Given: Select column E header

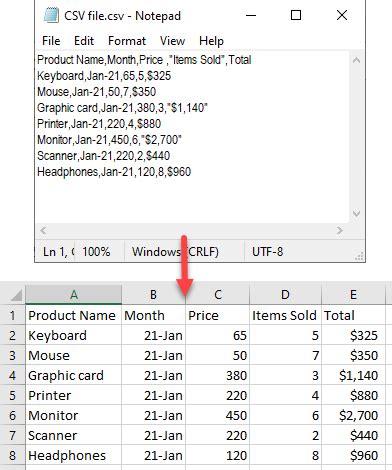Looking at the screenshot, I should tap(353, 295).
